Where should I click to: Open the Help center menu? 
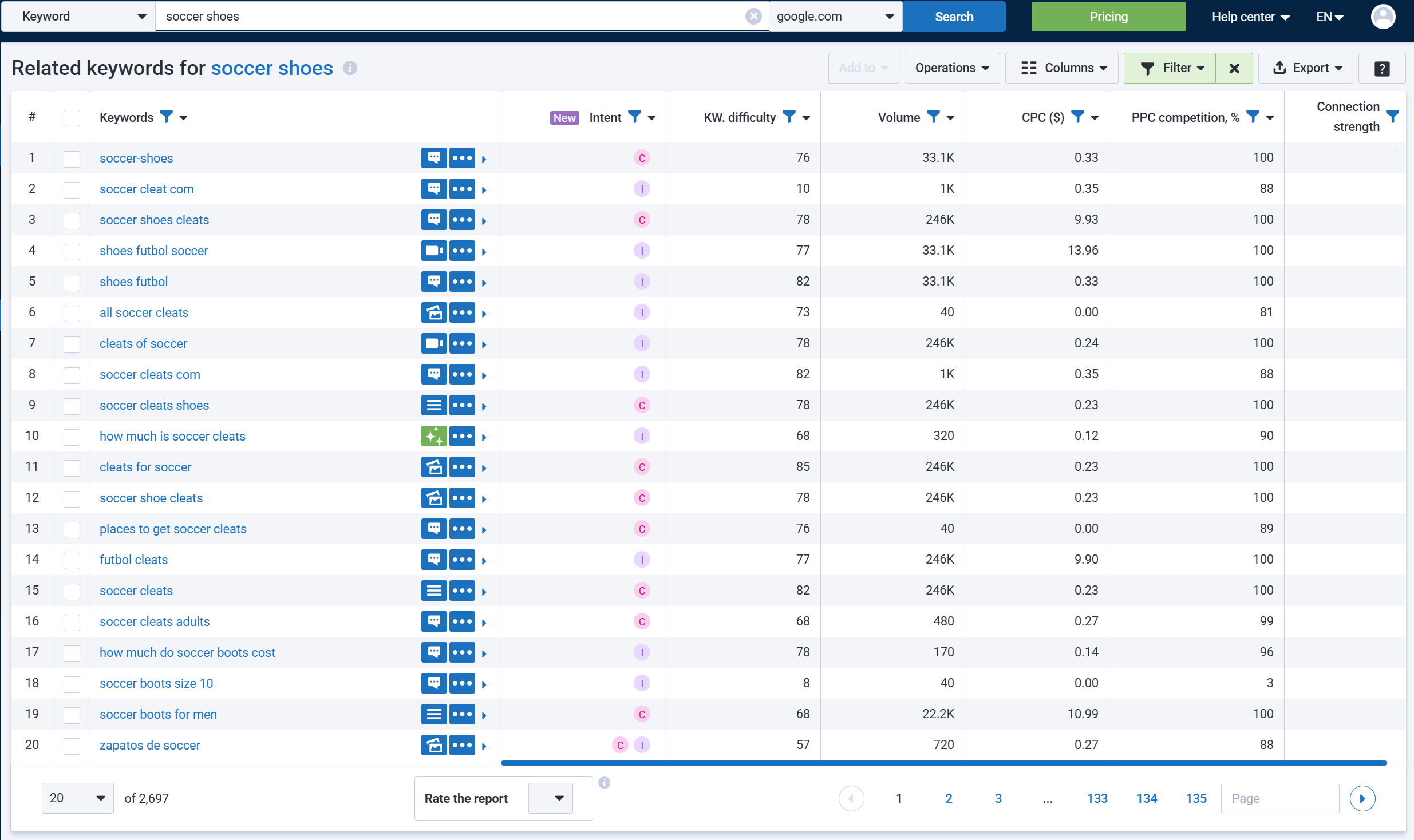1250,17
